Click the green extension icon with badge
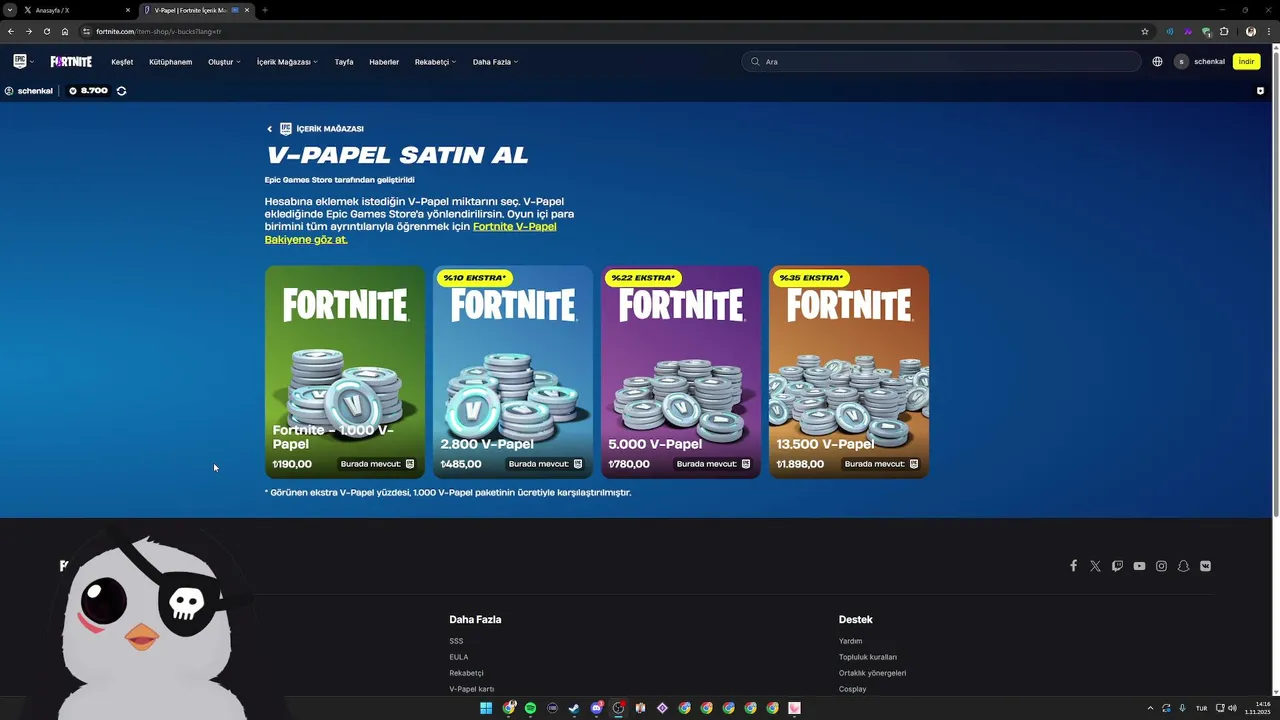Screen dimensions: 1280x720 coord(1206,31)
